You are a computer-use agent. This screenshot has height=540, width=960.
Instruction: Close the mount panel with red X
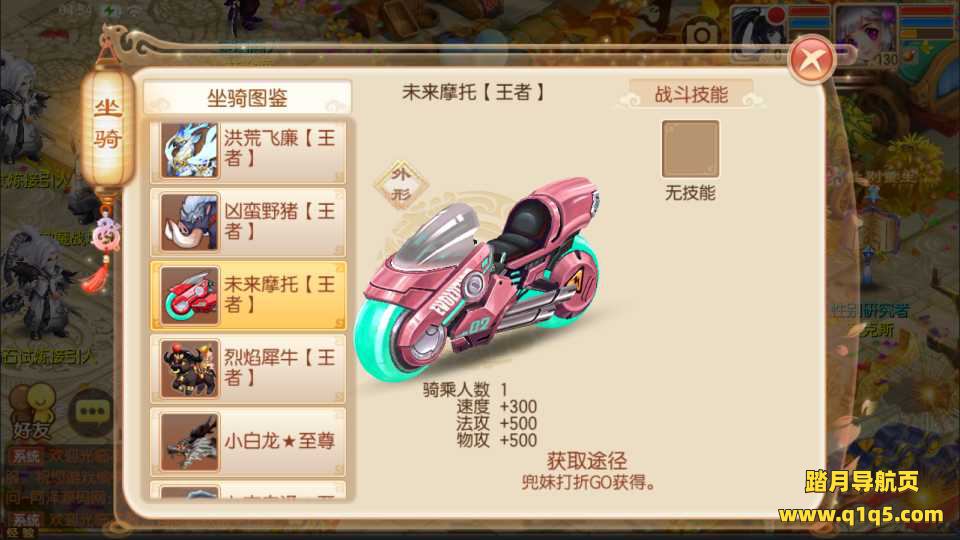click(812, 60)
